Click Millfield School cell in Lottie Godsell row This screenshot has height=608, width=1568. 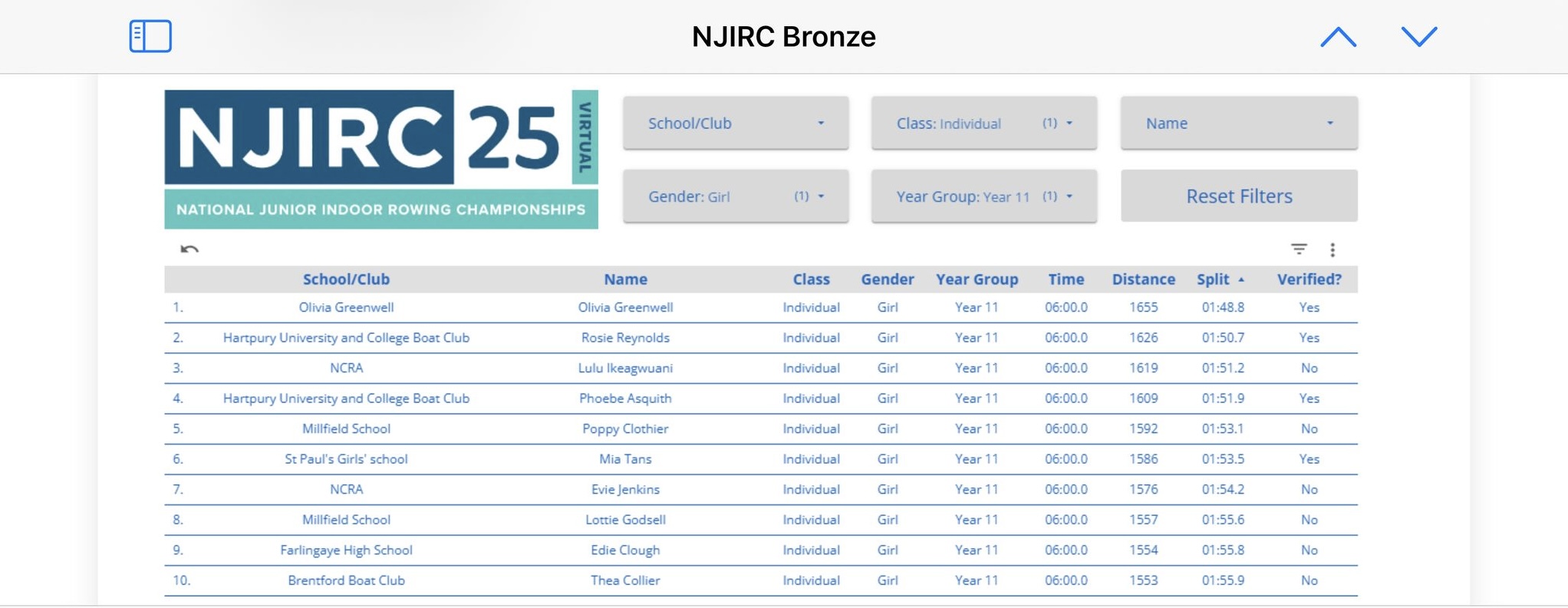coord(346,520)
